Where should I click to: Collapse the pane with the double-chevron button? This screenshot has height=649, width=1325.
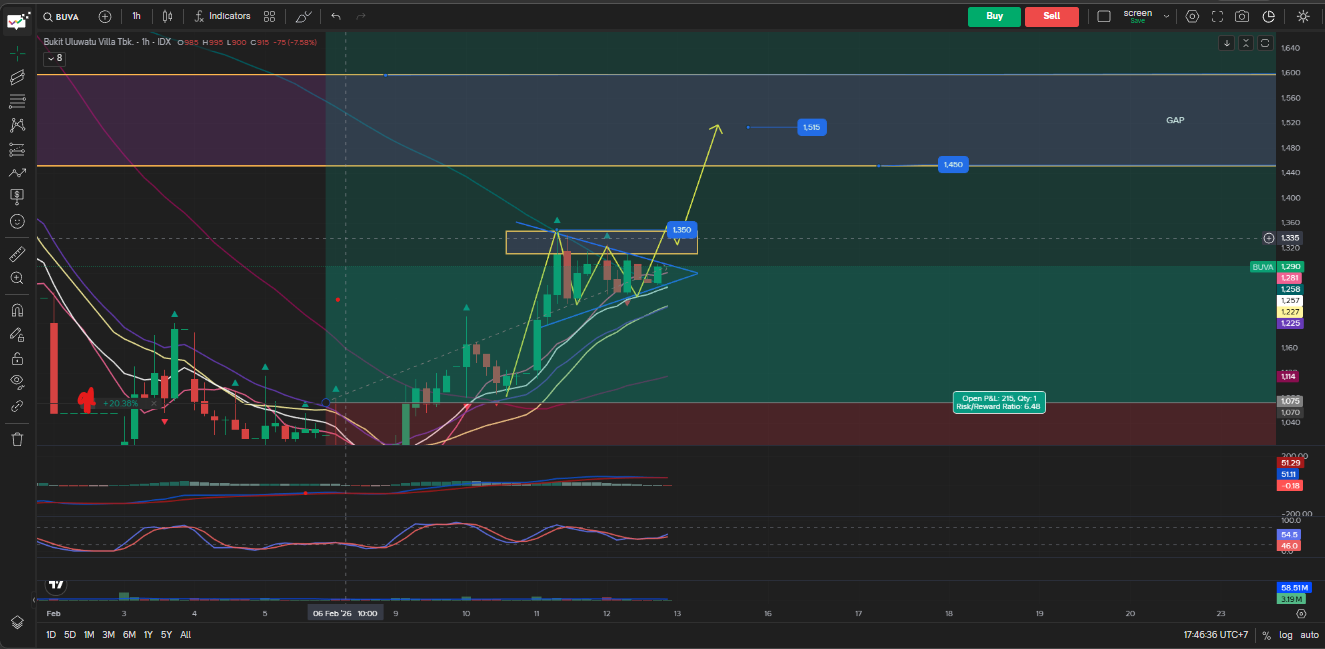1246,43
